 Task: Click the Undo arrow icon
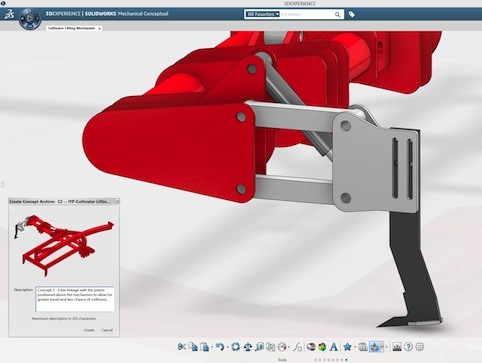220,347
